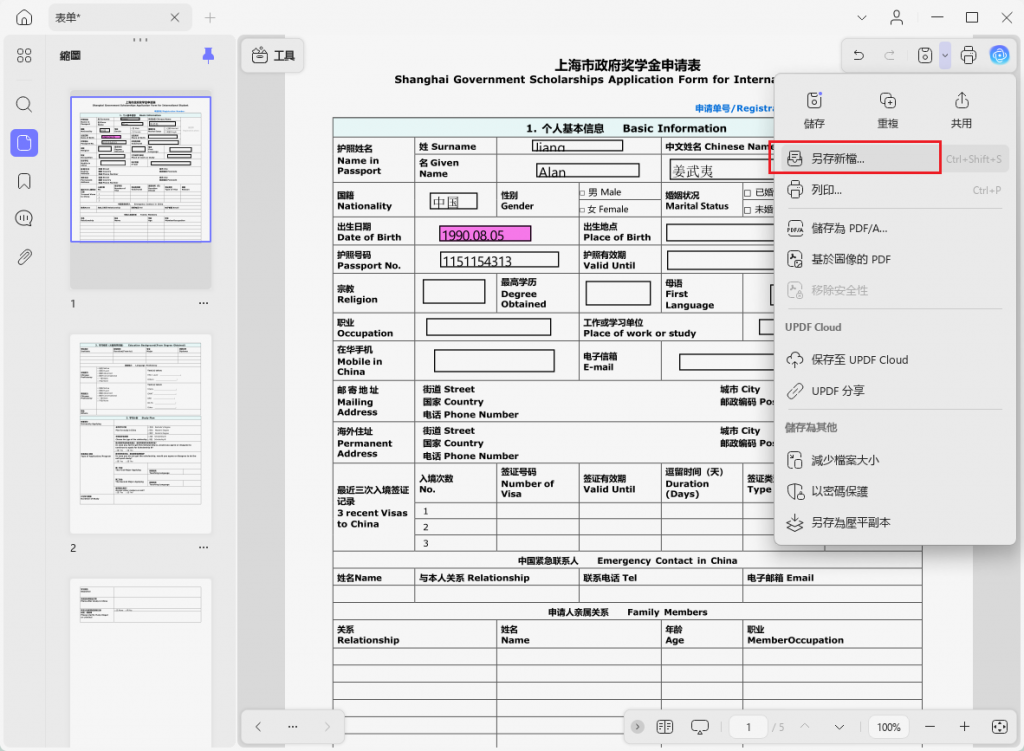This screenshot has height=751, width=1024.
Task: Open the comments panel icon
Action: pyautogui.click(x=24, y=219)
